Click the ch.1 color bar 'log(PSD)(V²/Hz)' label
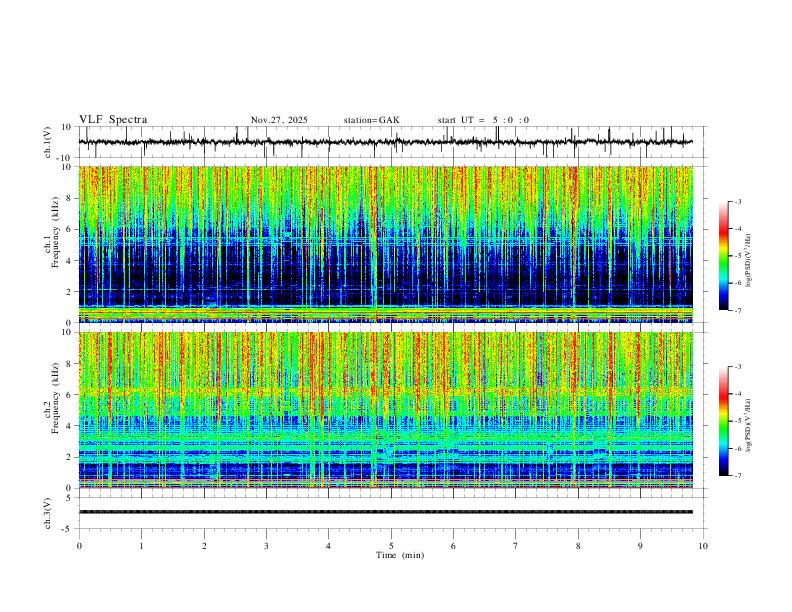Viewport: 792px width, 612px height. tap(749, 261)
